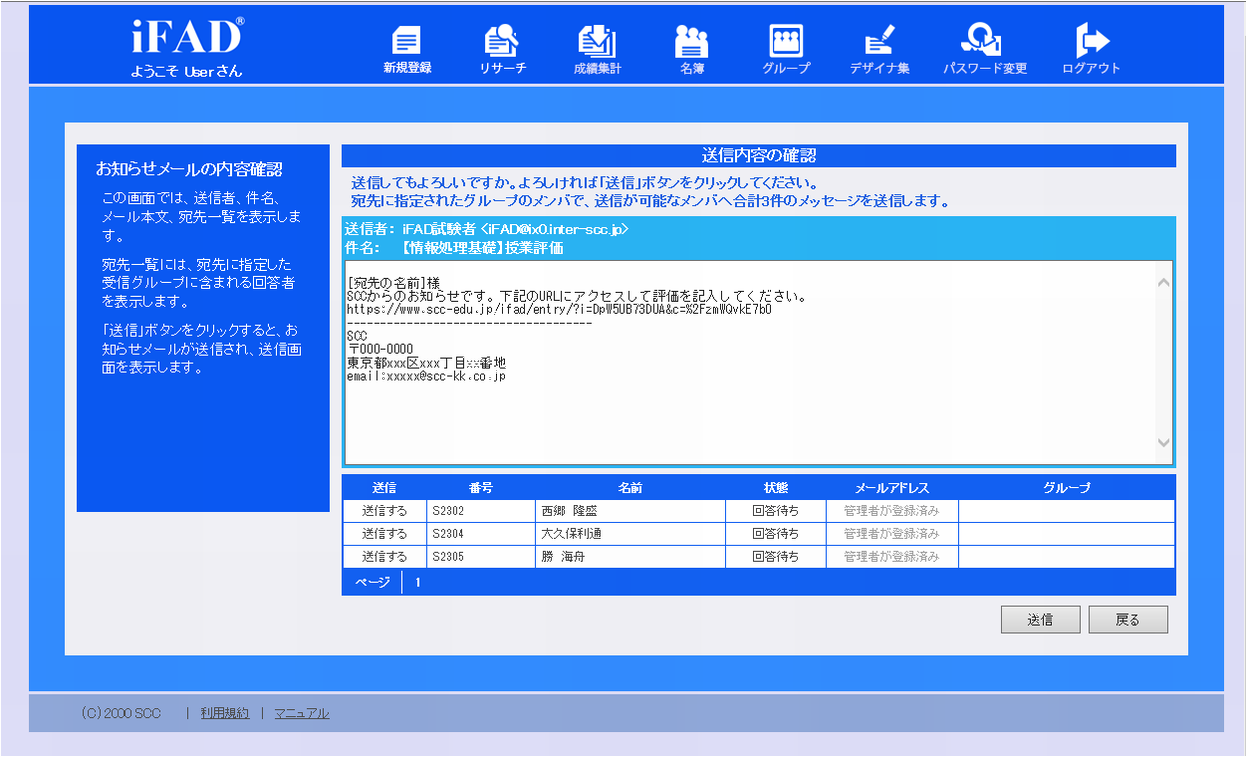This screenshot has height=757, width=1247.
Task: Click the 番号 column header
Action: [x=481, y=488]
